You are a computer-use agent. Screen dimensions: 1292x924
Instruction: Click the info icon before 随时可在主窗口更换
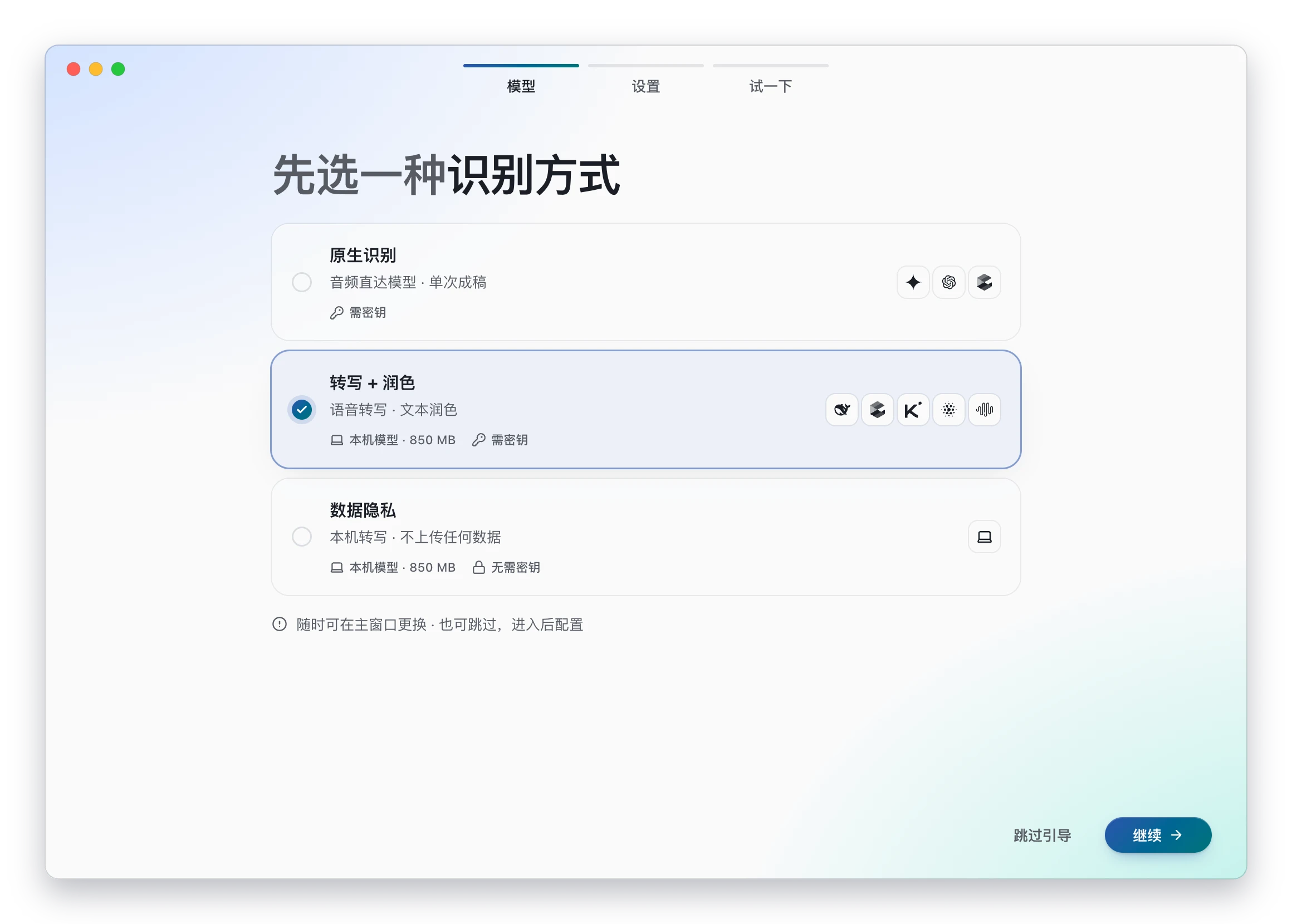pos(280,625)
